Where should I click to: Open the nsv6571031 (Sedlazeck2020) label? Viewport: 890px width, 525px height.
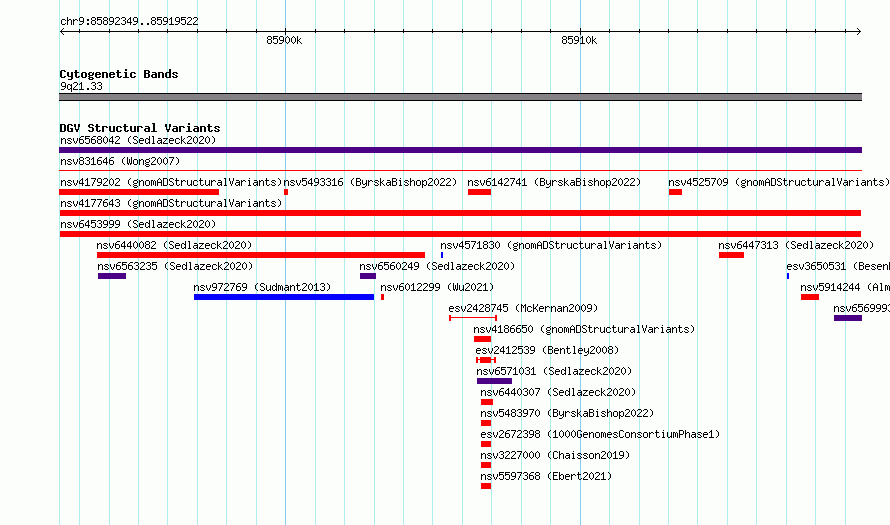coord(554,371)
